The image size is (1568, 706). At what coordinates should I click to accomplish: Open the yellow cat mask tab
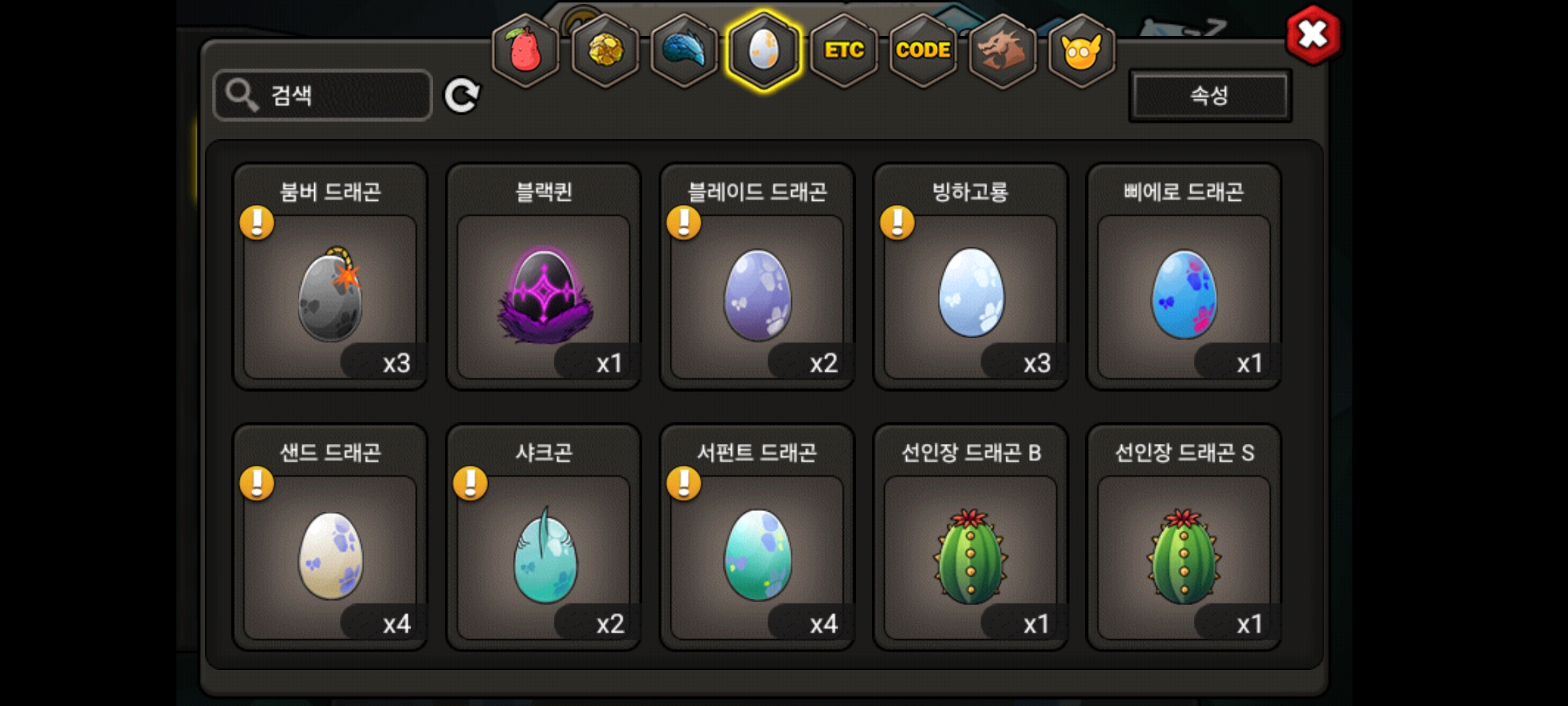click(x=1081, y=51)
